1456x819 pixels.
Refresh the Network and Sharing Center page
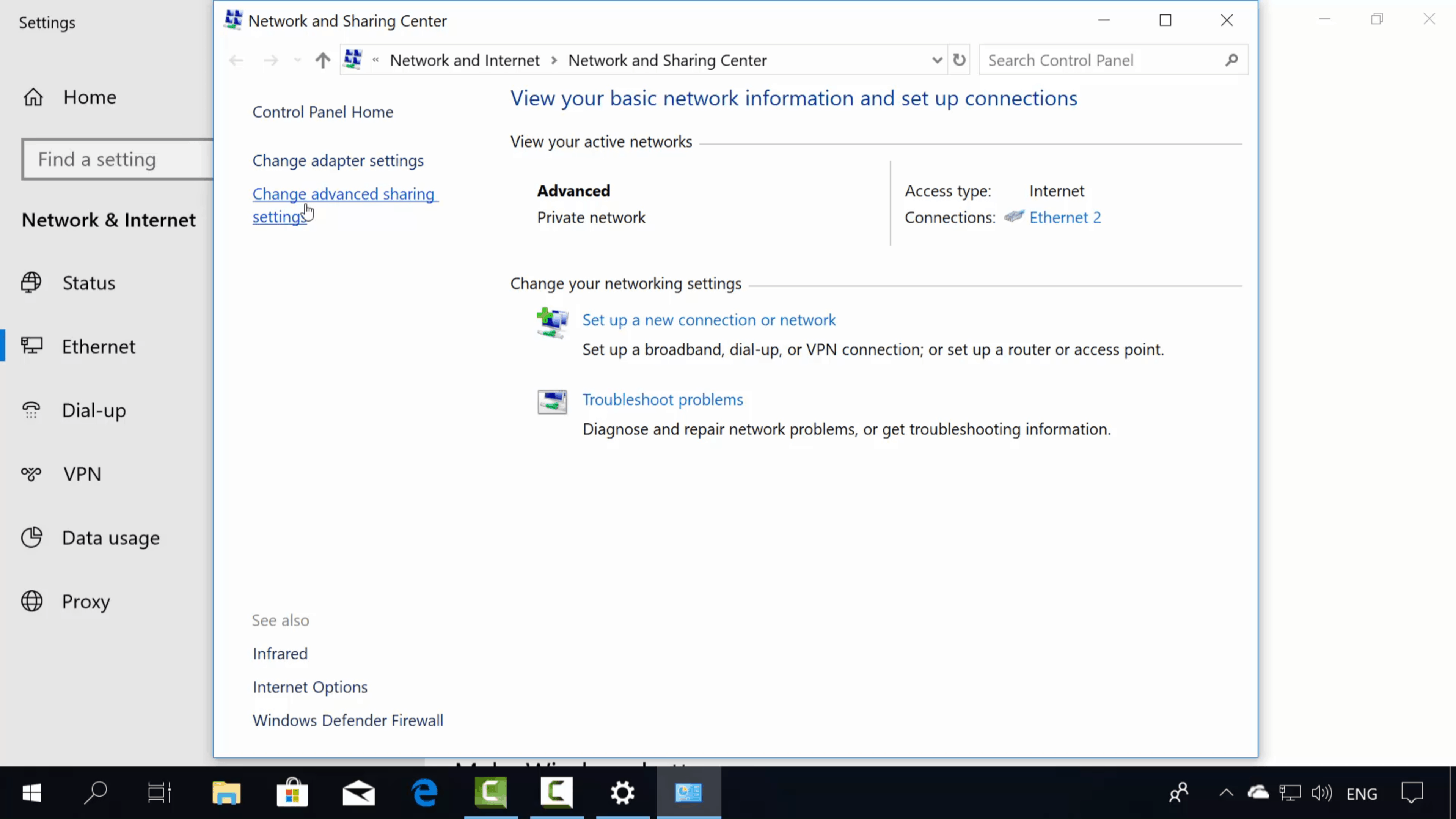pos(959,60)
